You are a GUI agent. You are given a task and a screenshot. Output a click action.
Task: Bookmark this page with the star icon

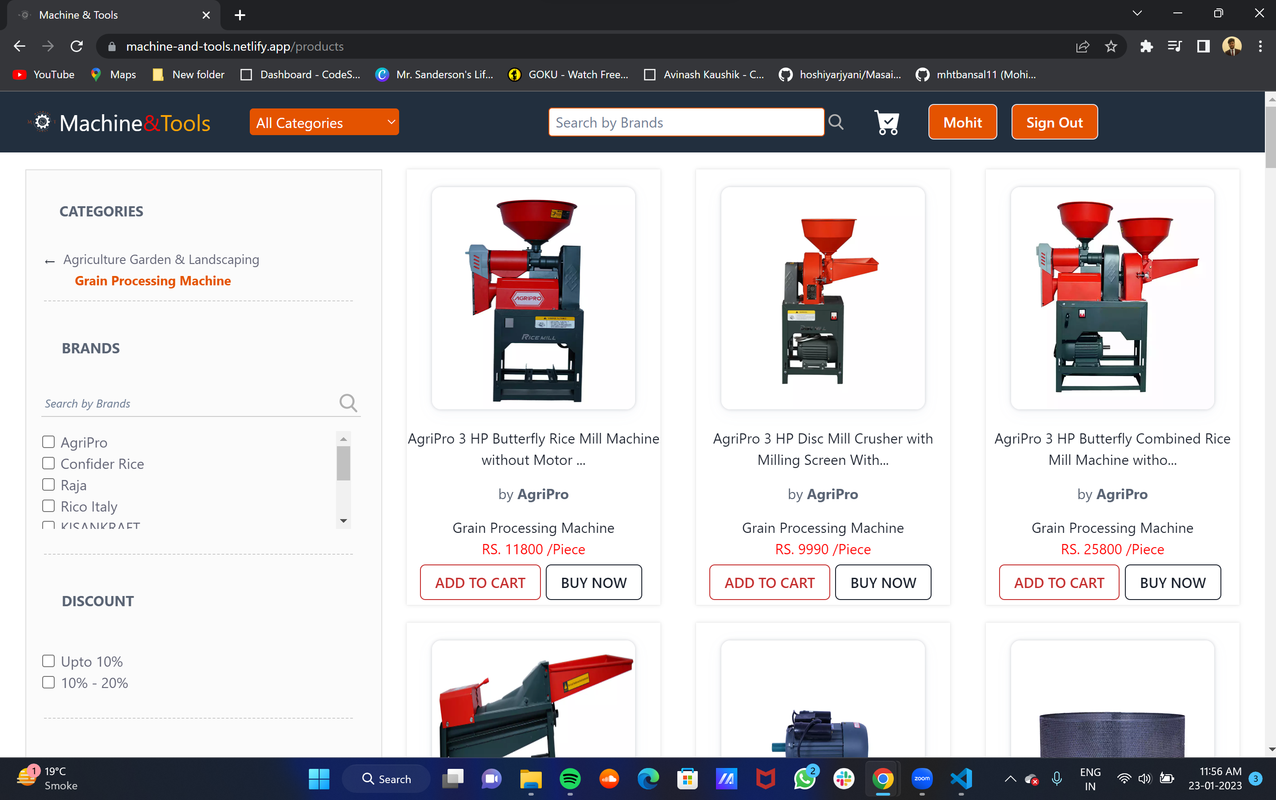click(1111, 46)
